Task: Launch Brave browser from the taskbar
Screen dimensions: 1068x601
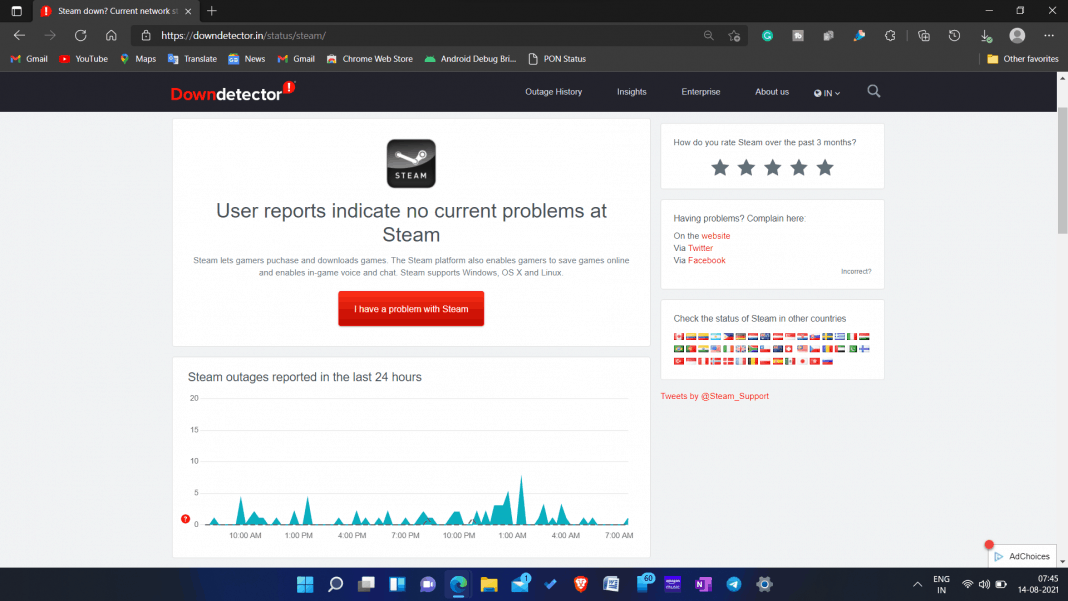Action: tap(580, 584)
